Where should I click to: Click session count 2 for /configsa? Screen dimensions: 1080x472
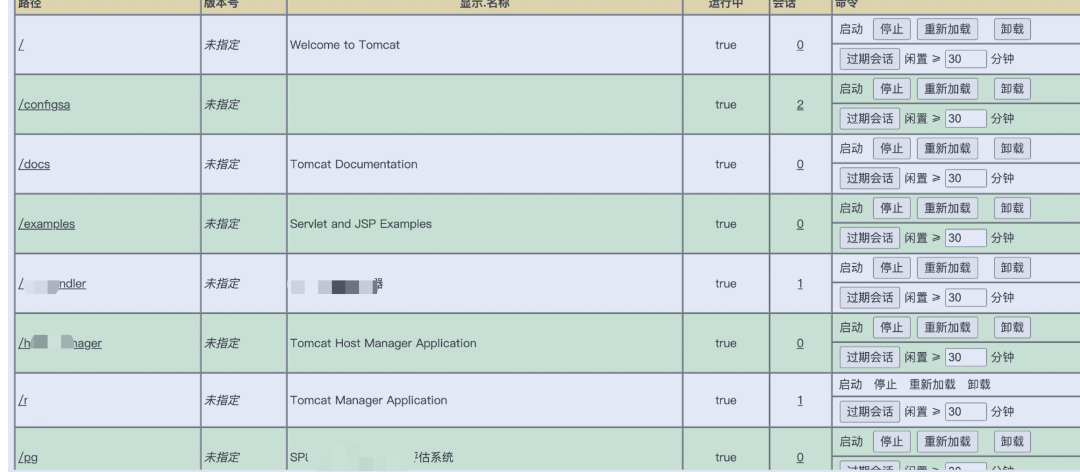point(800,105)
